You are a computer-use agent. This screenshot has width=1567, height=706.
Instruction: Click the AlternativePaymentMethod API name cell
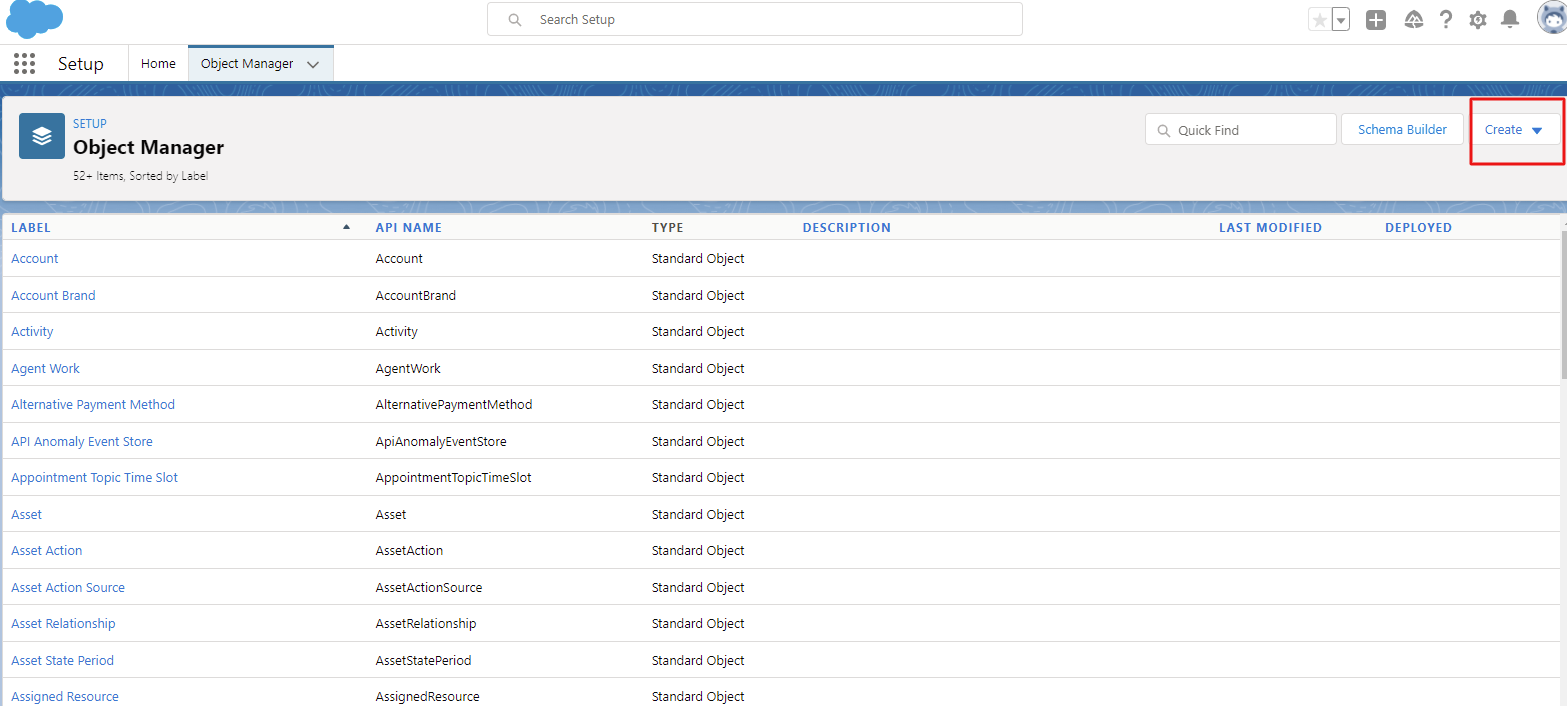tap(454, 405)
